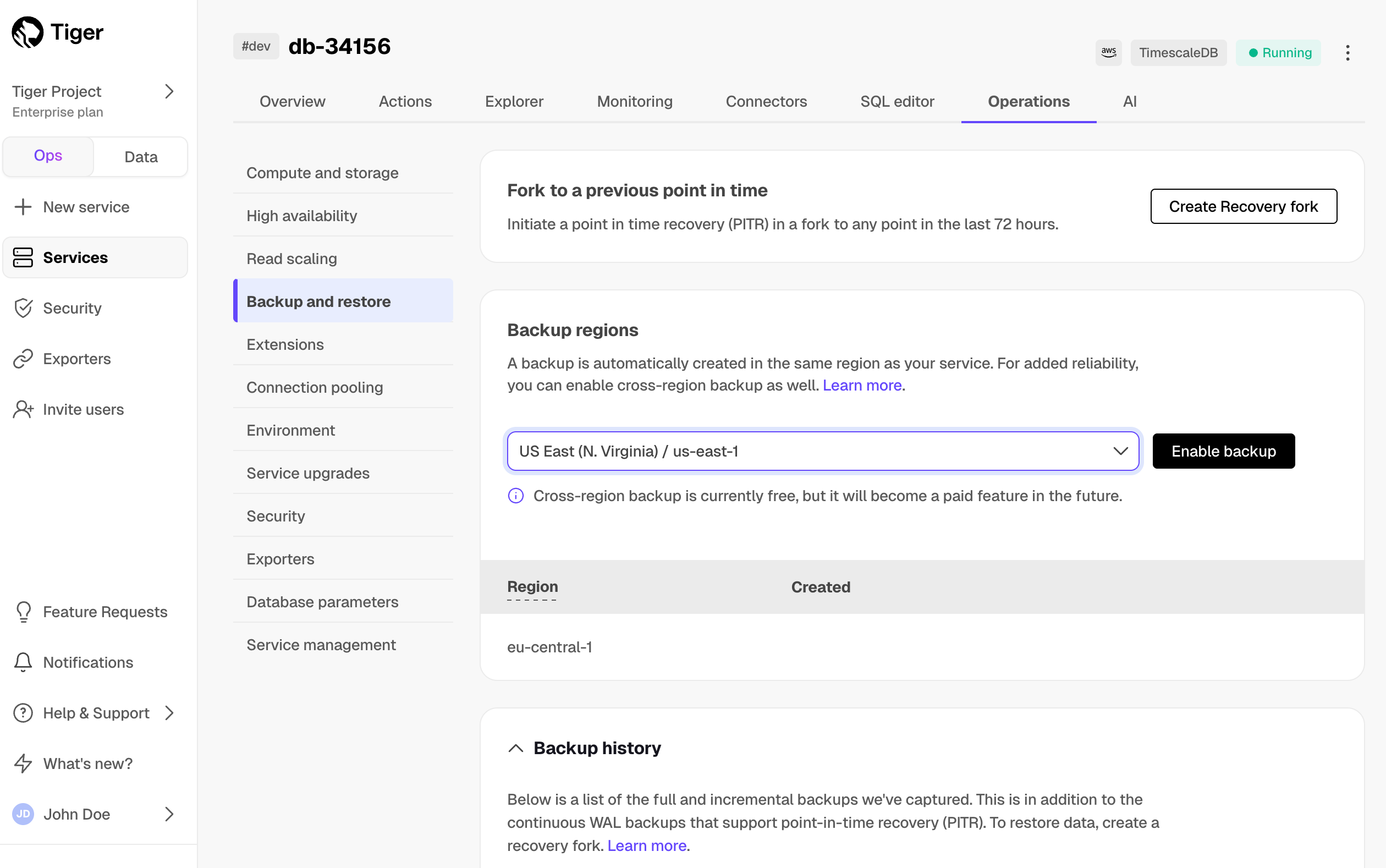Click the Security shield icon in sidebar
1386x868 pixels.
23,308
